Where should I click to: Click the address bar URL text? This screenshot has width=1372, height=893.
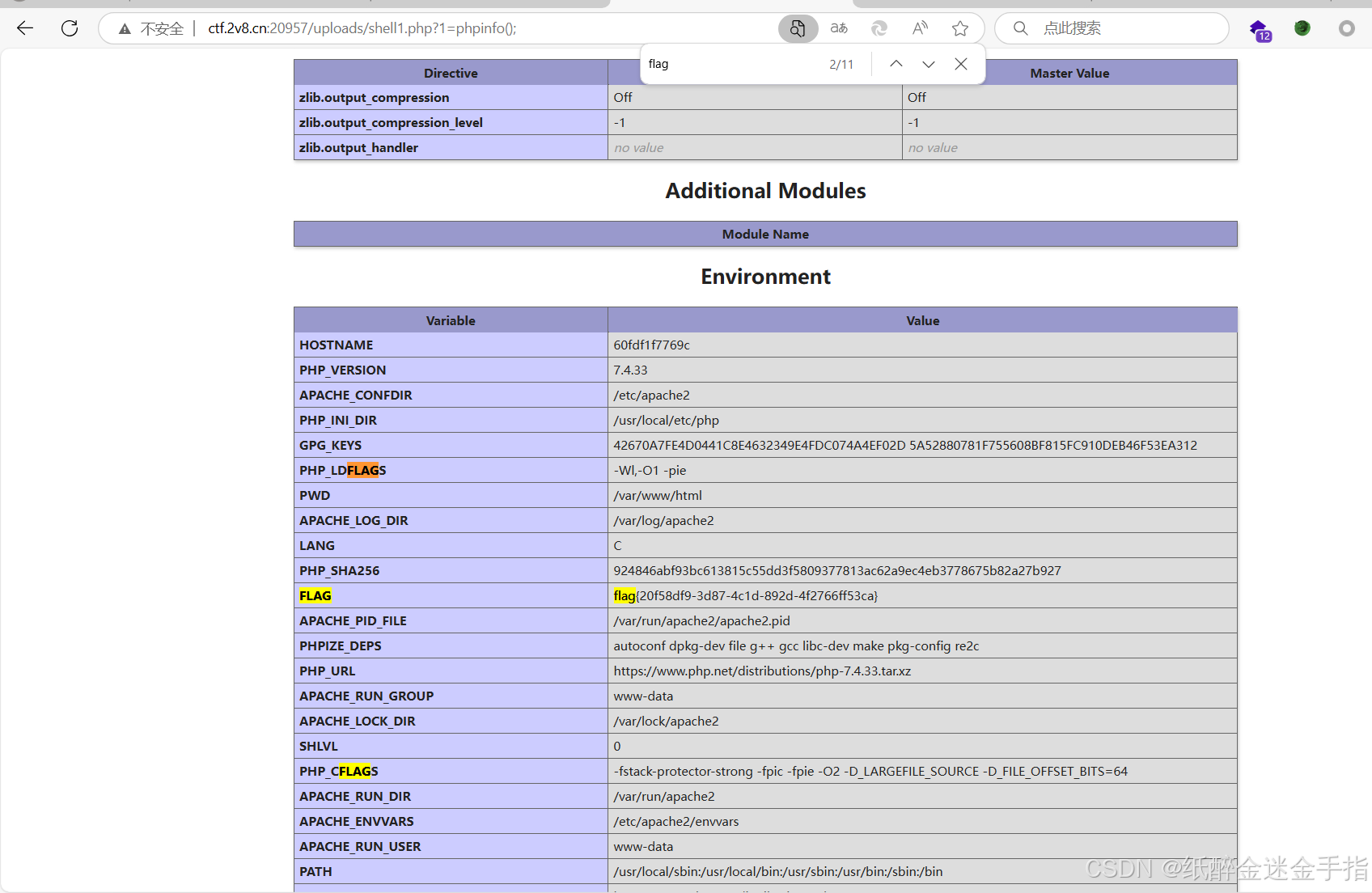tap(362, 28)
